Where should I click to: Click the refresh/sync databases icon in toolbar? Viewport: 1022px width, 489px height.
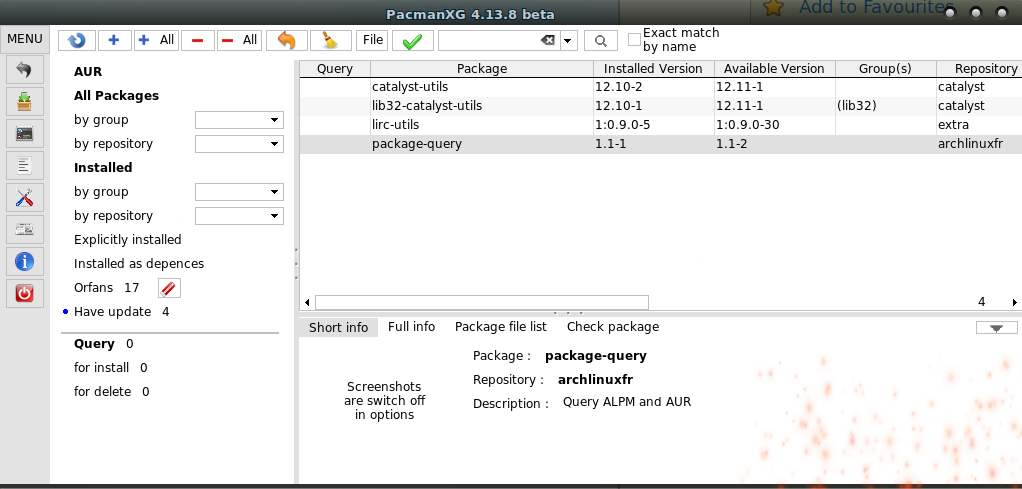pyautogui.click(x=77, y=40)
